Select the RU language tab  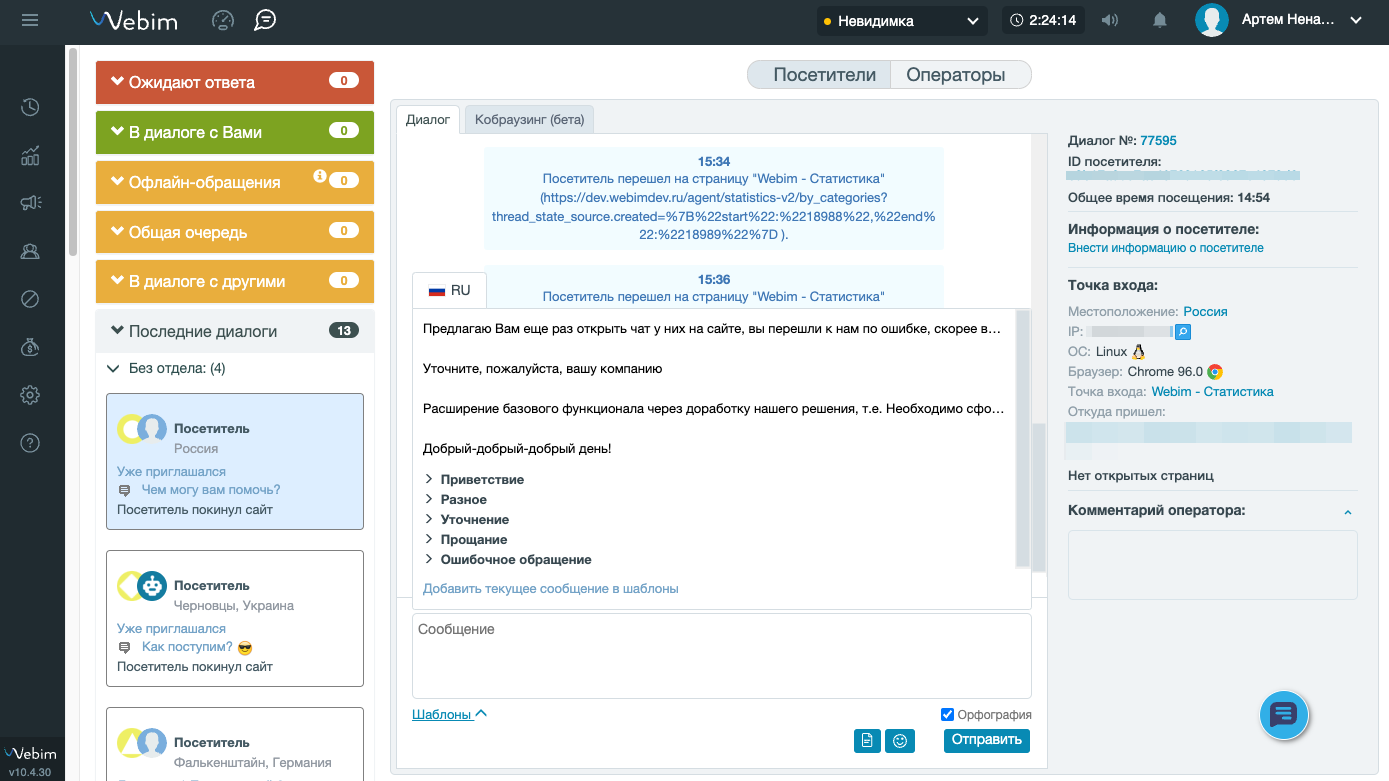coord(449,291)
